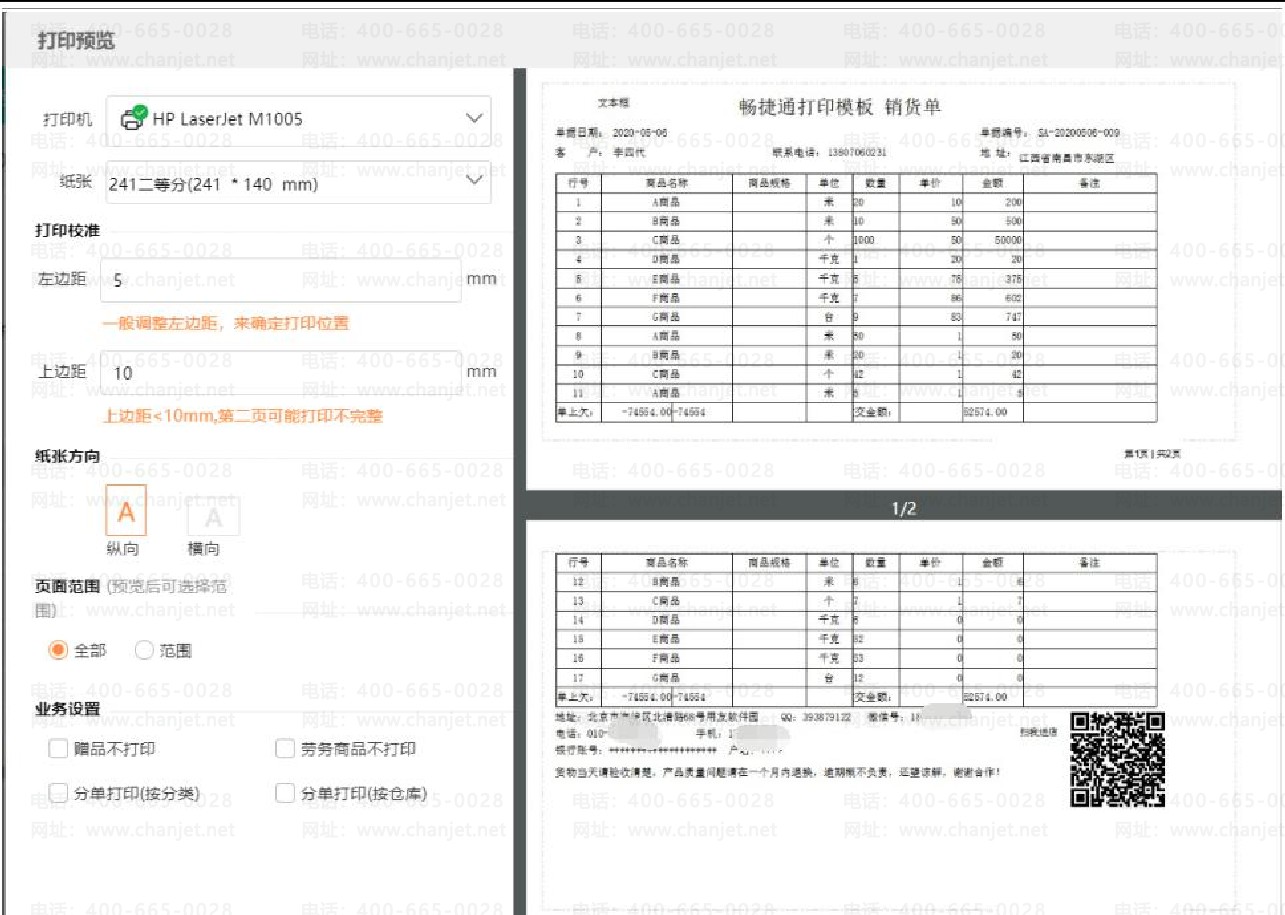Click the 上边距 input field
This screenshot has width=1285, height=915.
pos(281,372)
